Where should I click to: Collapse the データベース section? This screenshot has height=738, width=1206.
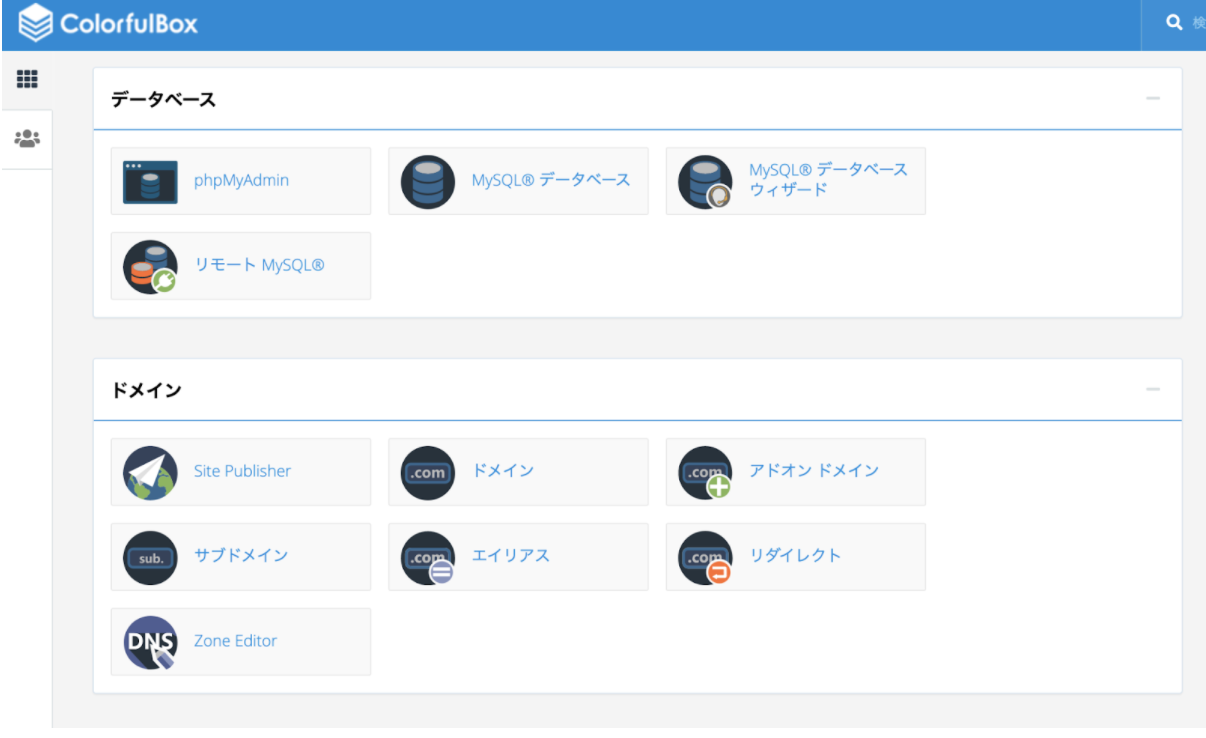tap(1153, 98)
